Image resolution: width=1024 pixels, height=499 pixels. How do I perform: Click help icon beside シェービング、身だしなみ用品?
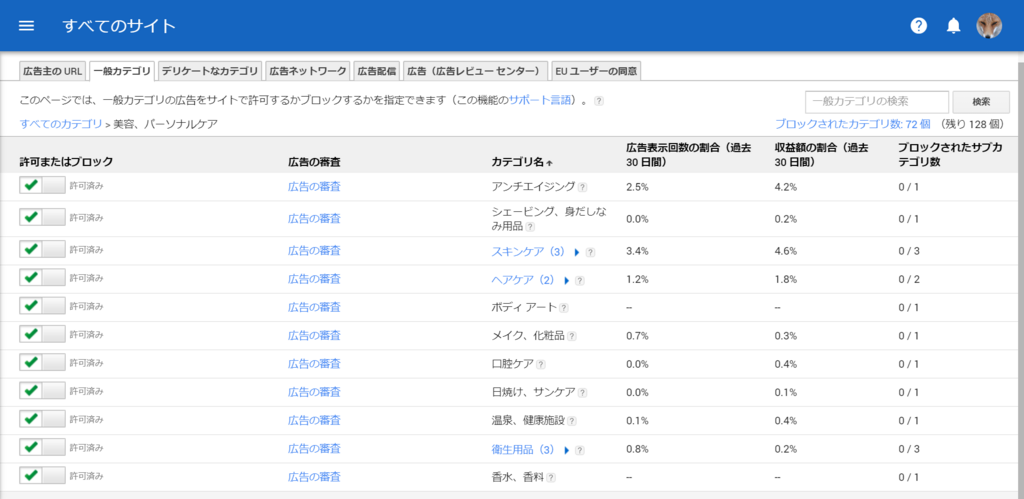pyautogui.click(x=530, y=227)
